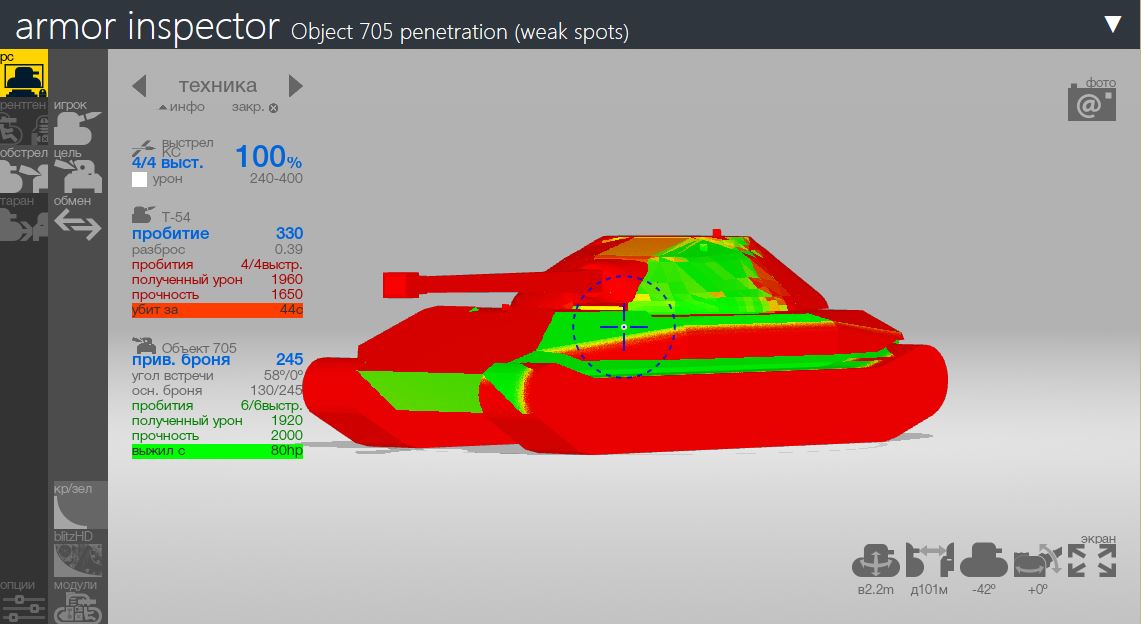This screenshot has height=624, width=1141.
Task: Click the пробития 6/6выстр. row
Action: point(217,406)
